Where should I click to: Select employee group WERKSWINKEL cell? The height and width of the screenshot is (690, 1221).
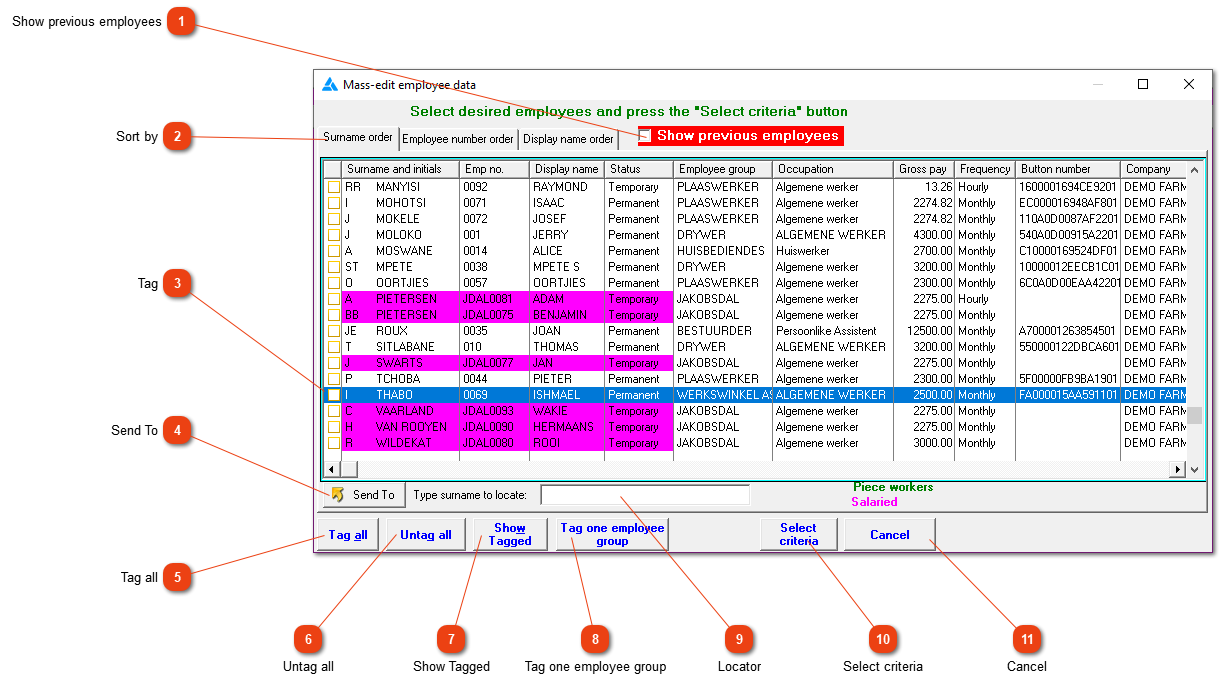click(x=722, y=395)
